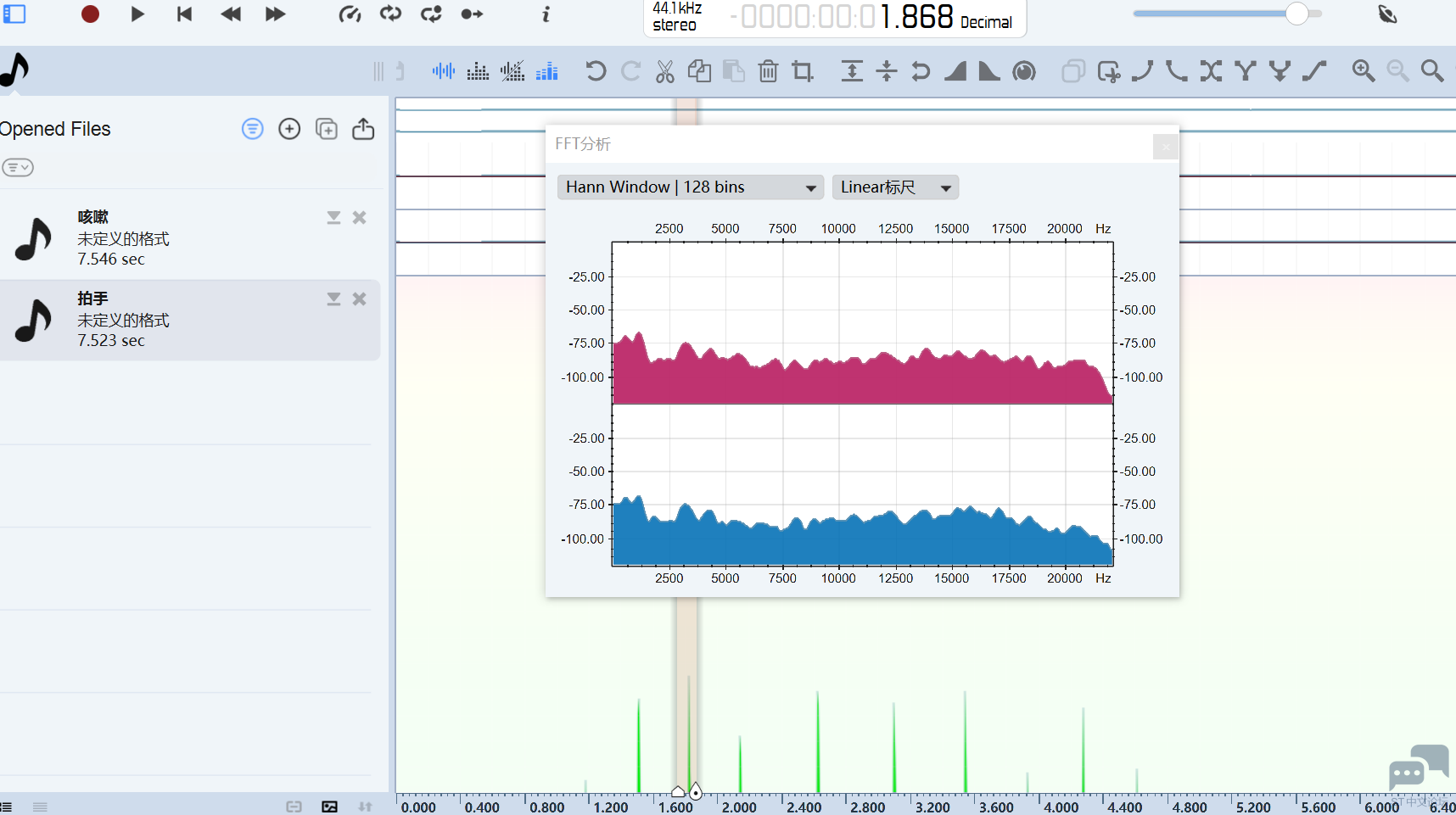
Task: Open the Hann Window 128 bins dropdown
Action: coord(690,187)
